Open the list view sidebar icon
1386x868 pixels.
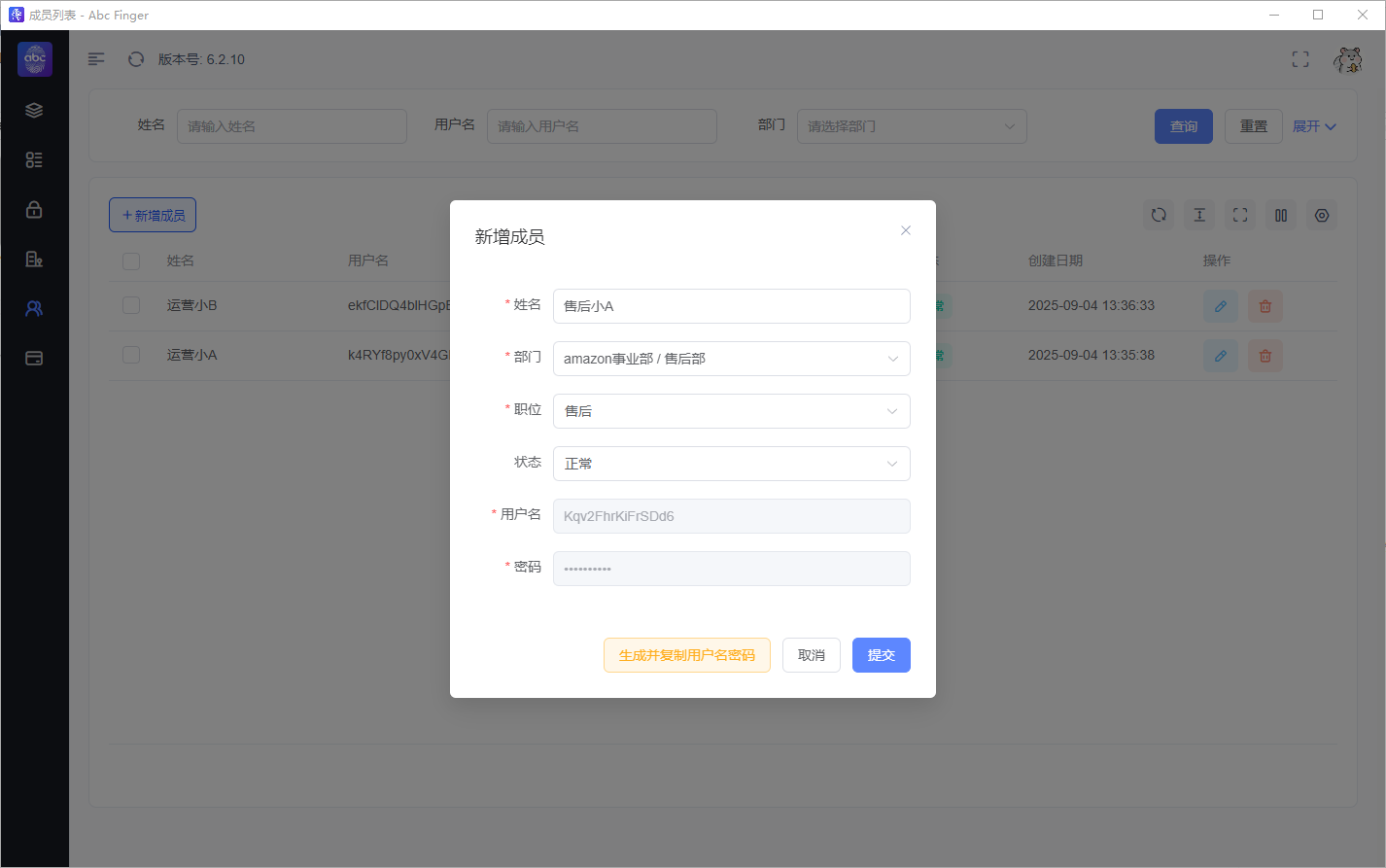pyautogui.click(x=34, y=159)
